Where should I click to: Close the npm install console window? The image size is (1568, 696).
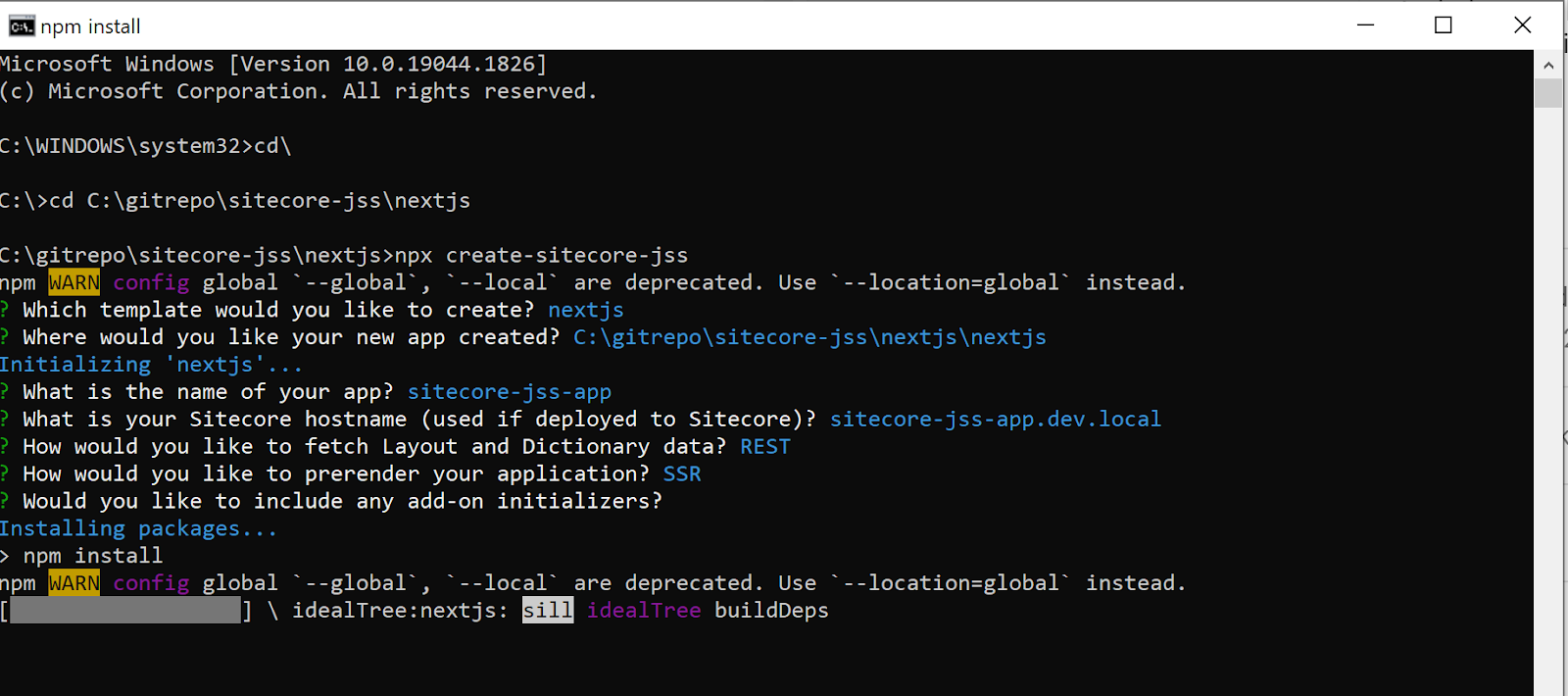click(x=1522, y=25)
